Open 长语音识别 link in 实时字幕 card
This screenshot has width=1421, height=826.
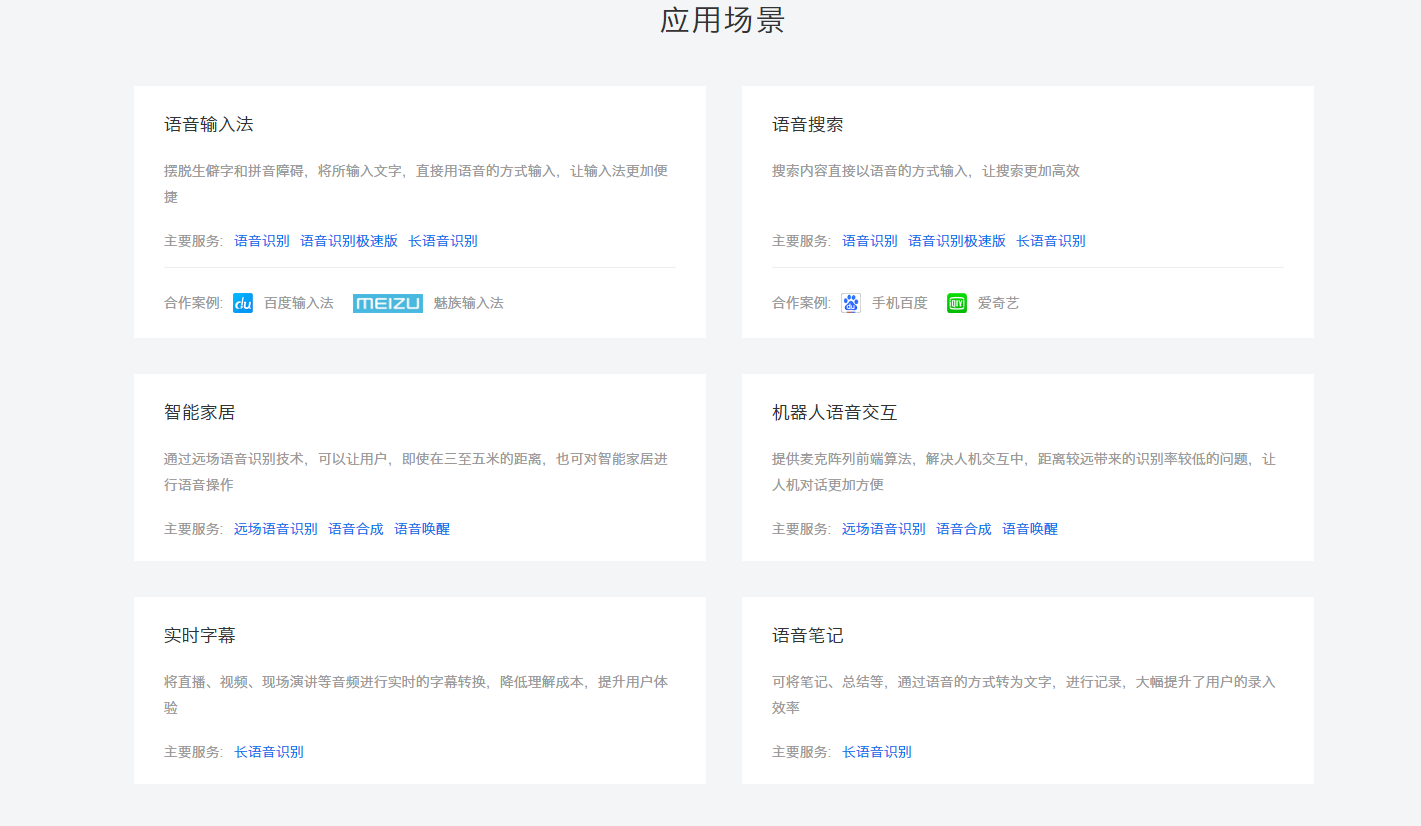click(269, 752)
